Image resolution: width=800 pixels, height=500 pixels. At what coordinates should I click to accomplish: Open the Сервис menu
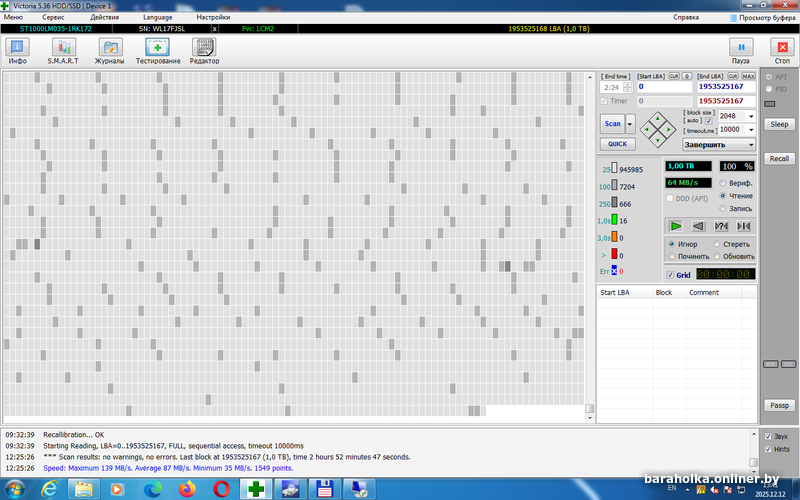point(53,17)
